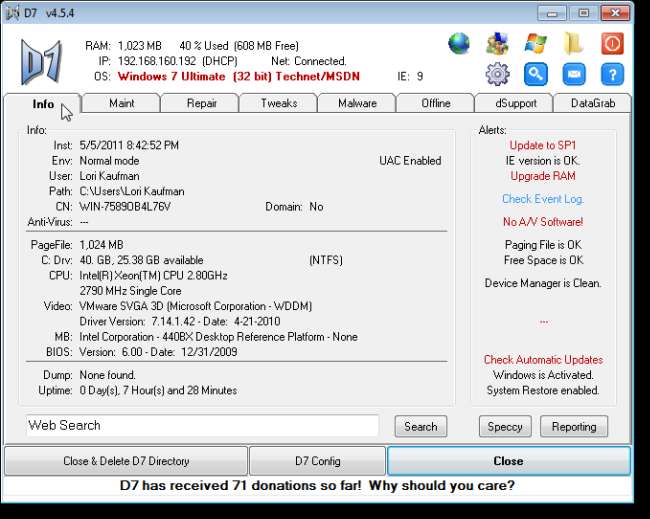Click the IP address 192.168.160.192
Image resolution: width=650 pixels, height=519 pixels.
point(157,61)
